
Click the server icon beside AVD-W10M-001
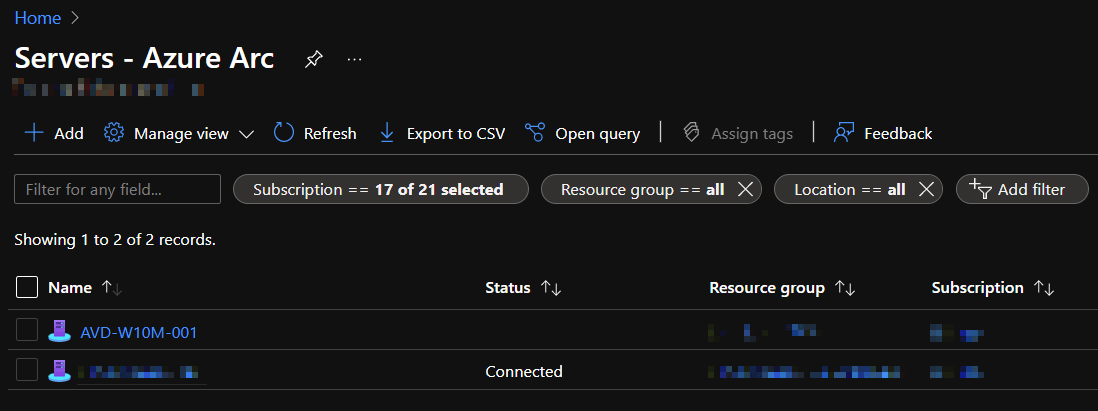coord(60,330)
